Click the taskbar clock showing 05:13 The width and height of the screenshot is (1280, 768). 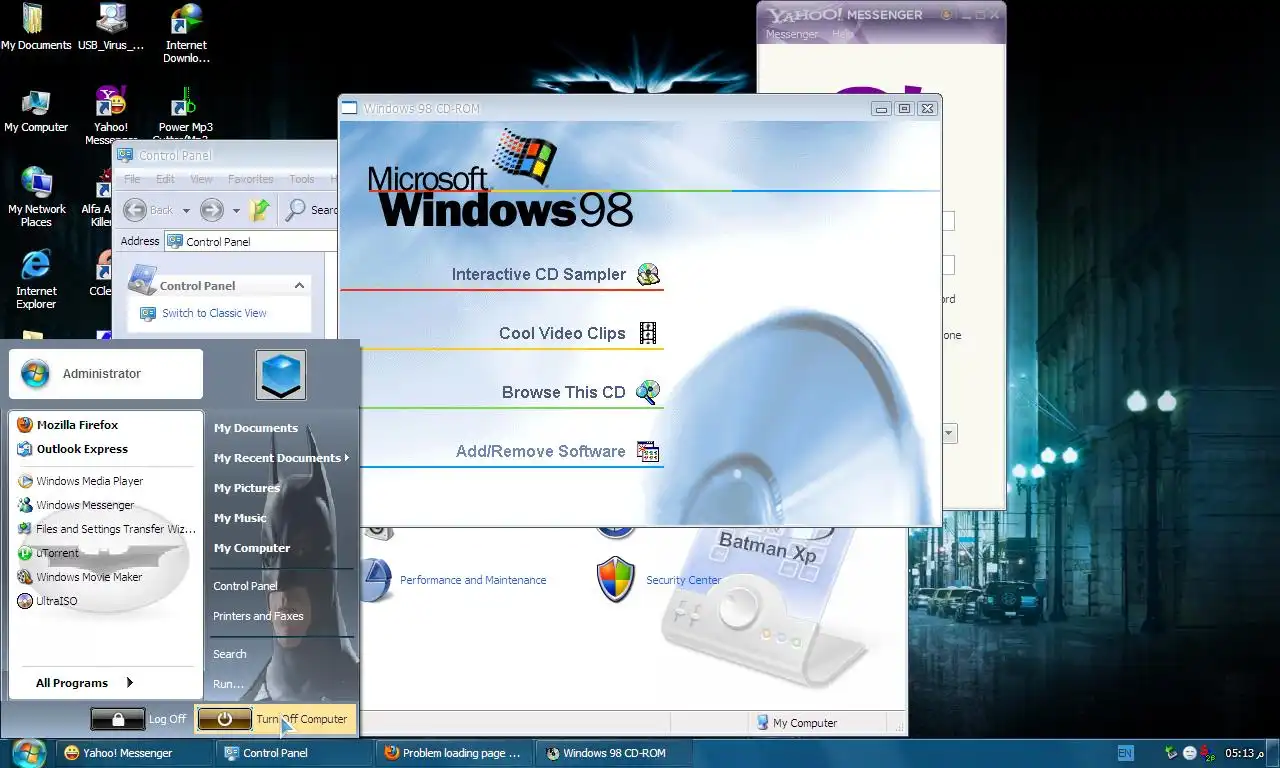1246,753
